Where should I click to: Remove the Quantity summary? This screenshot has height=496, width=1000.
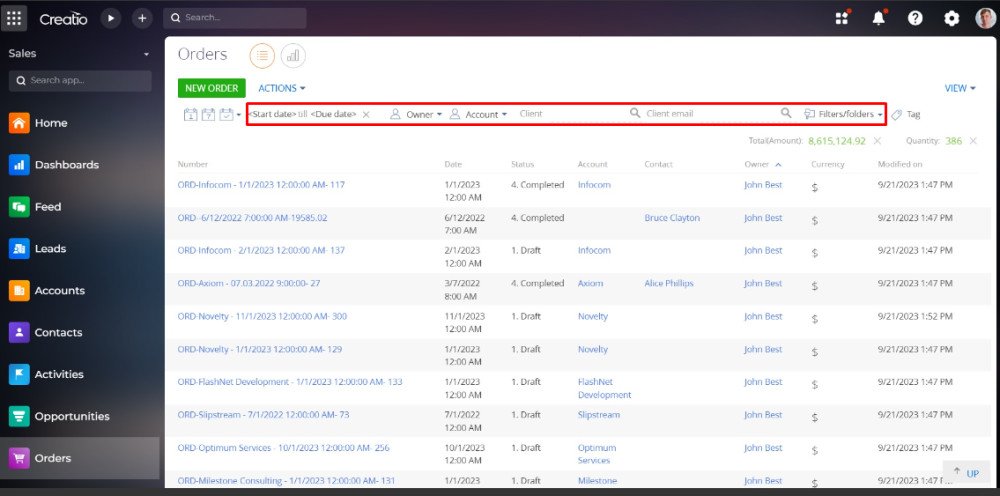(x=973, y=141)
